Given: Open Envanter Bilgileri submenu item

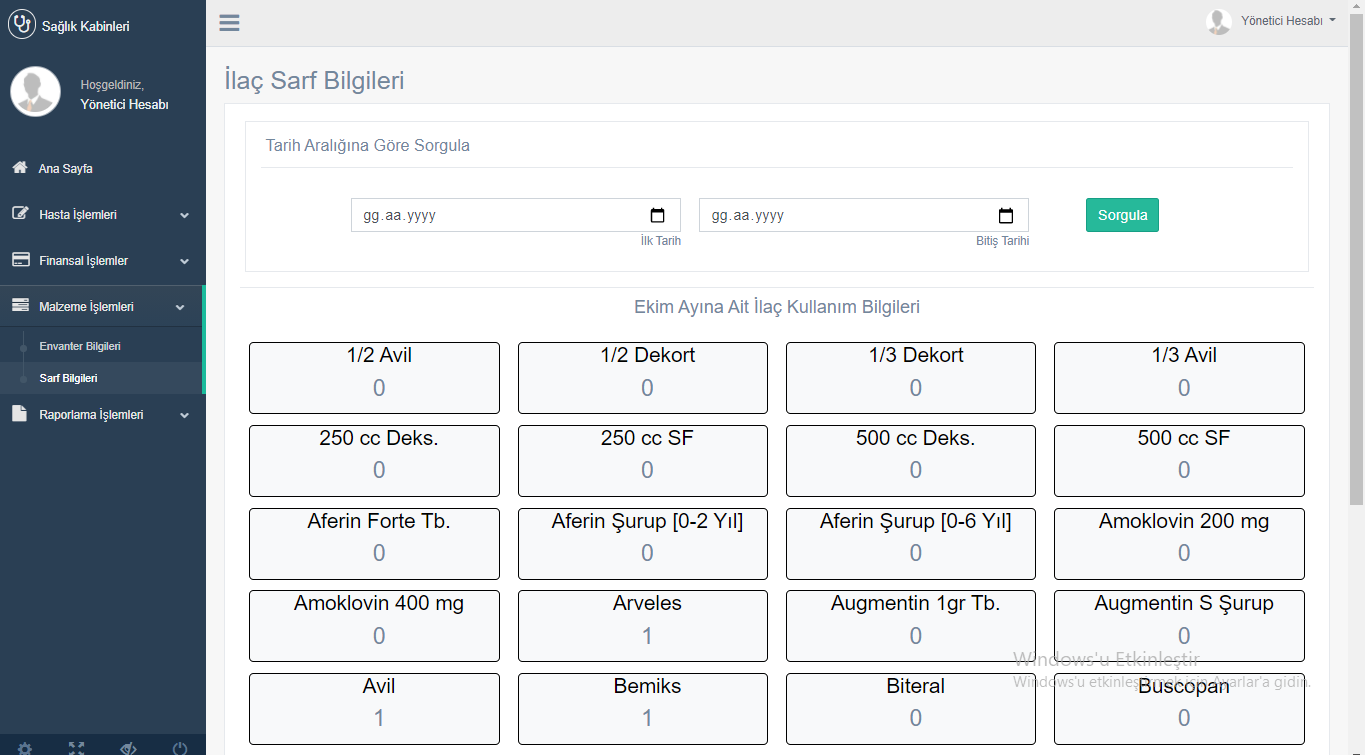Looking at the screenshot, I should click(80, 346).
